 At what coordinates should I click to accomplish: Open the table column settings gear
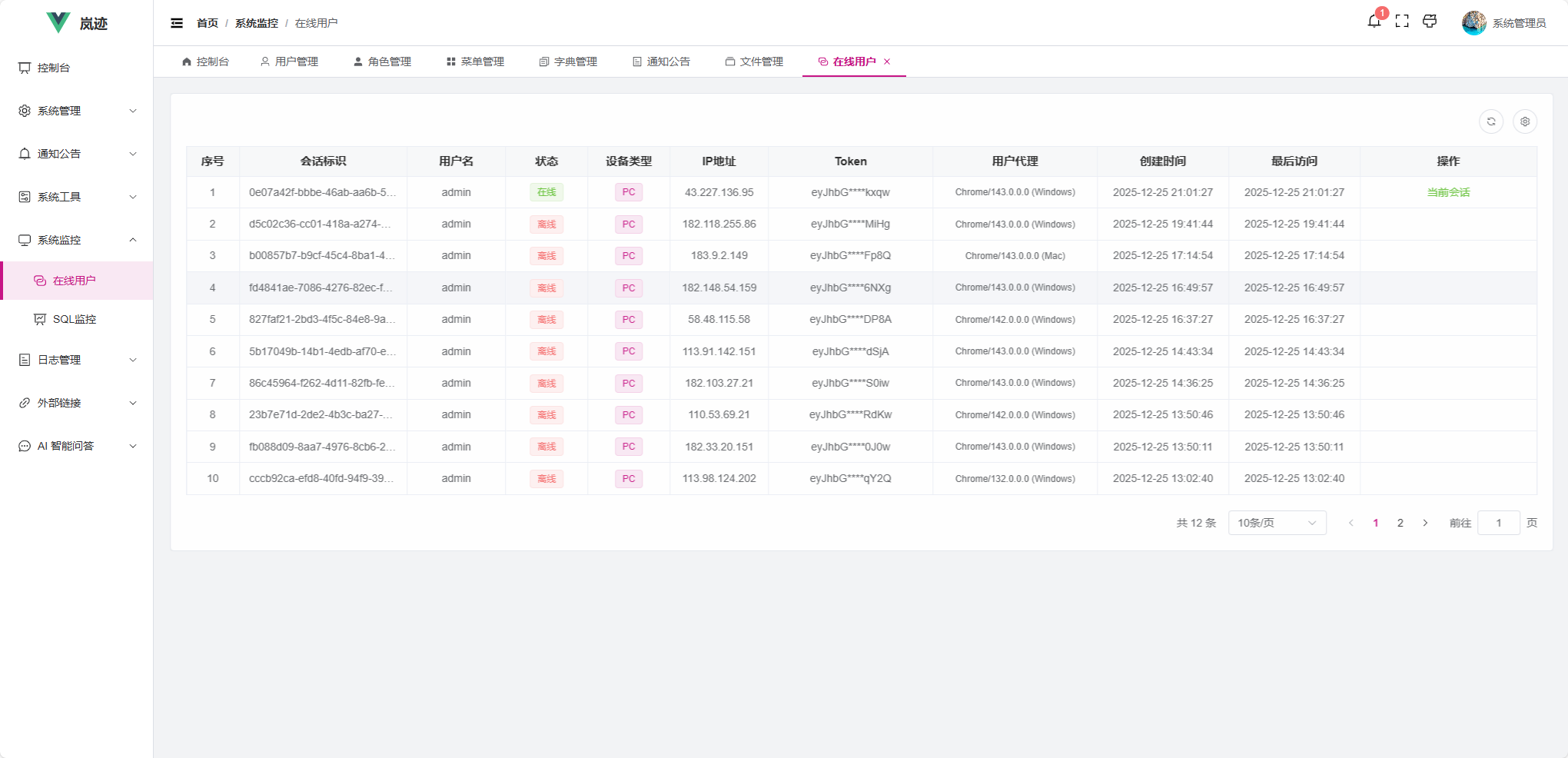(1525, 121)
